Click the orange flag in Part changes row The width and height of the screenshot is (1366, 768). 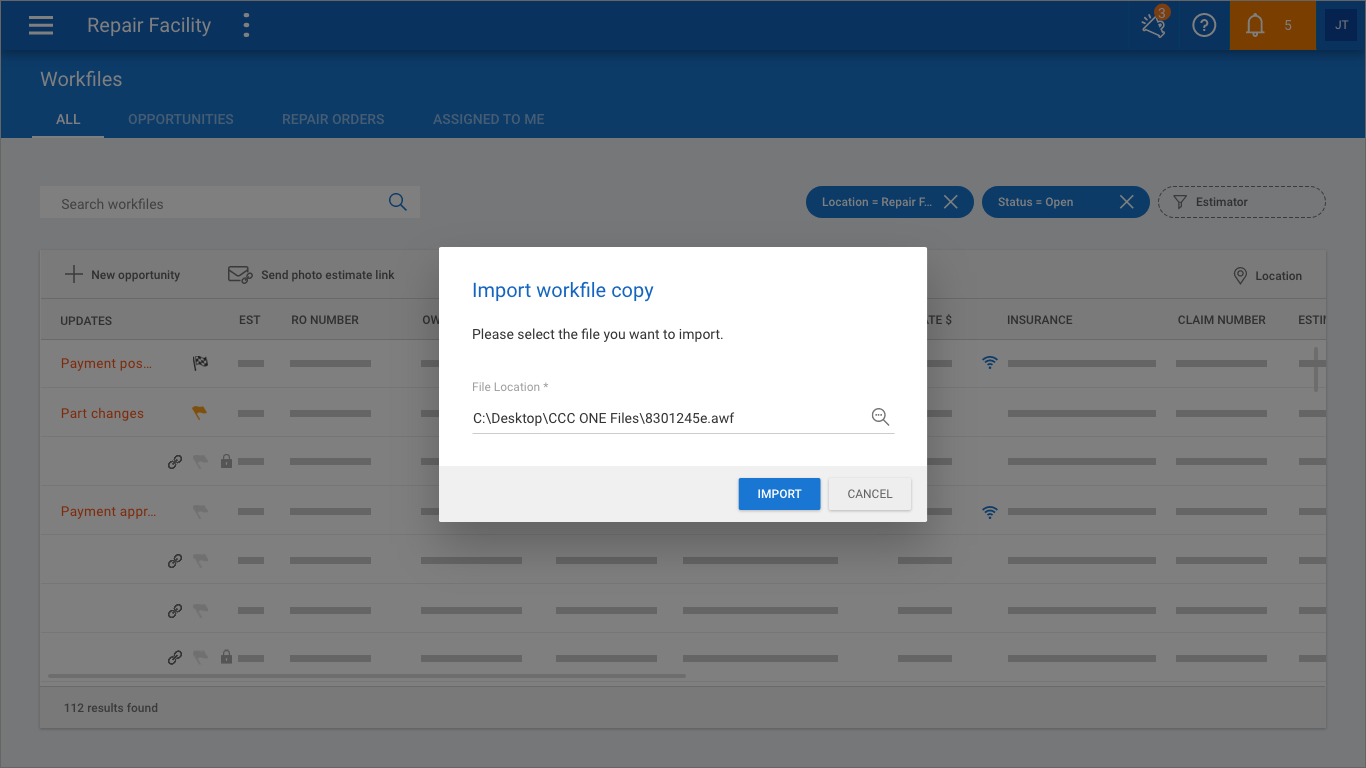(x=200, y=413)
